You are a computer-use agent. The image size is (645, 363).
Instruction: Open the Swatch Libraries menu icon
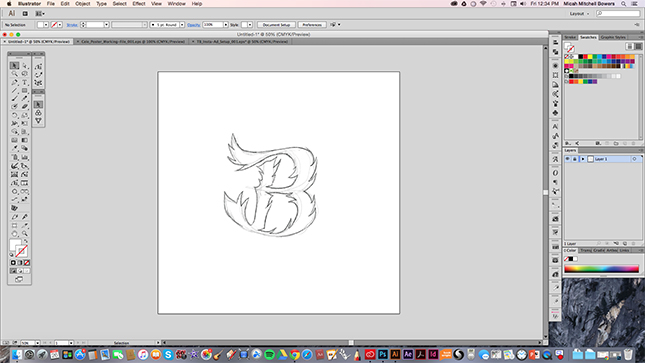[568, 143]
